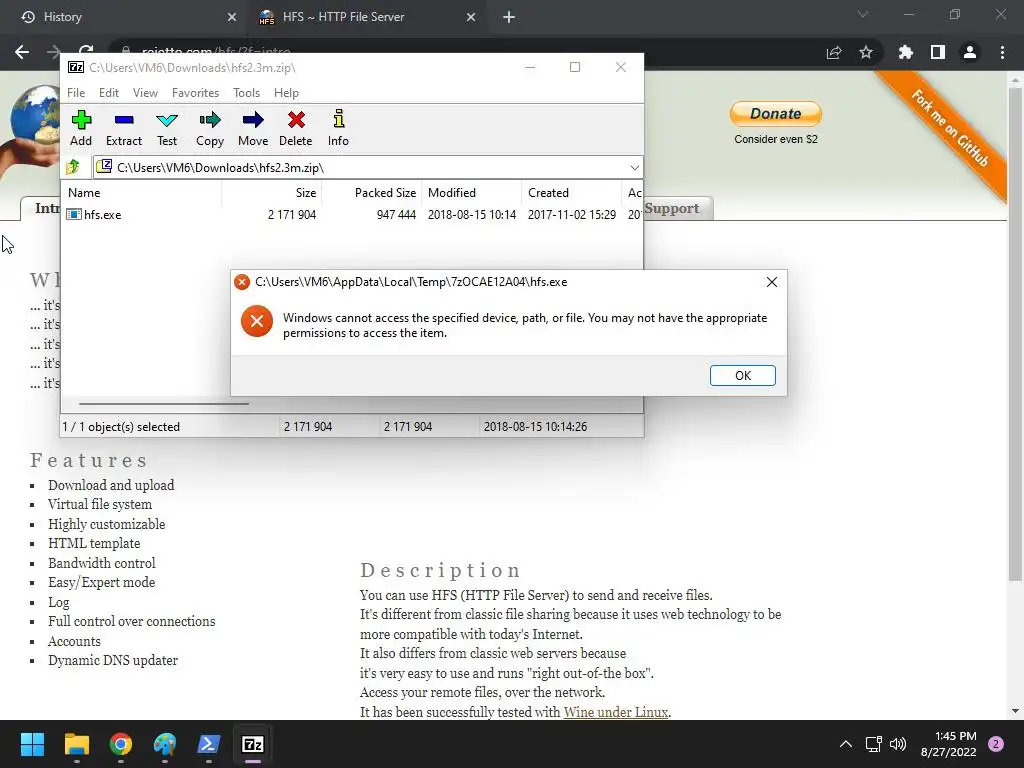Sort by the Modified column header
Viewport: 1024px width, 768px height.
click(x=472, y=193)
